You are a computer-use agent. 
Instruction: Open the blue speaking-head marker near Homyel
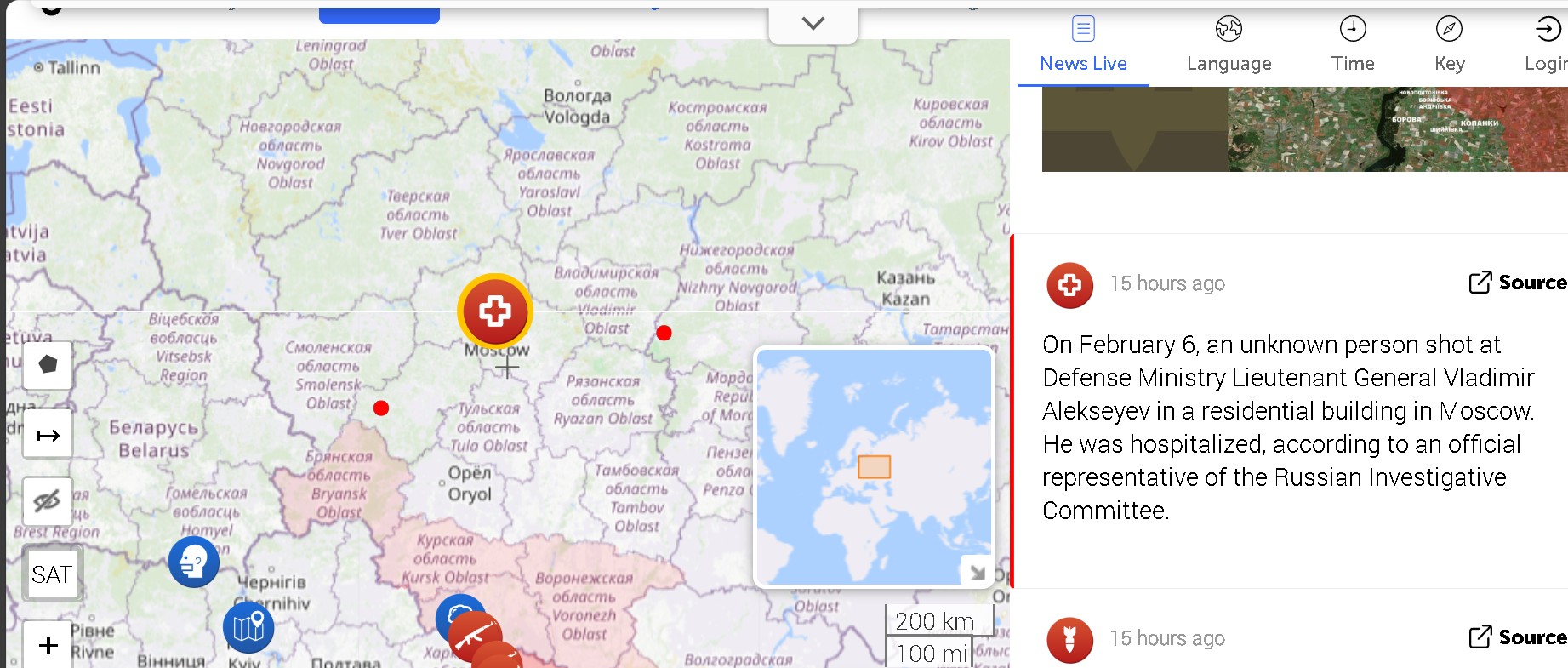[x=193, y=562]
